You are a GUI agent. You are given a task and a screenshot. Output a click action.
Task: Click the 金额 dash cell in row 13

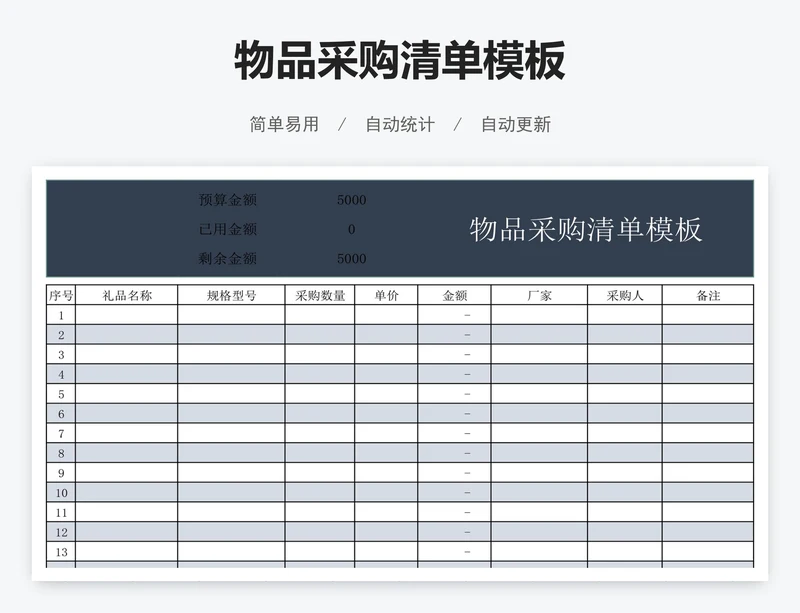coord(454,552)
